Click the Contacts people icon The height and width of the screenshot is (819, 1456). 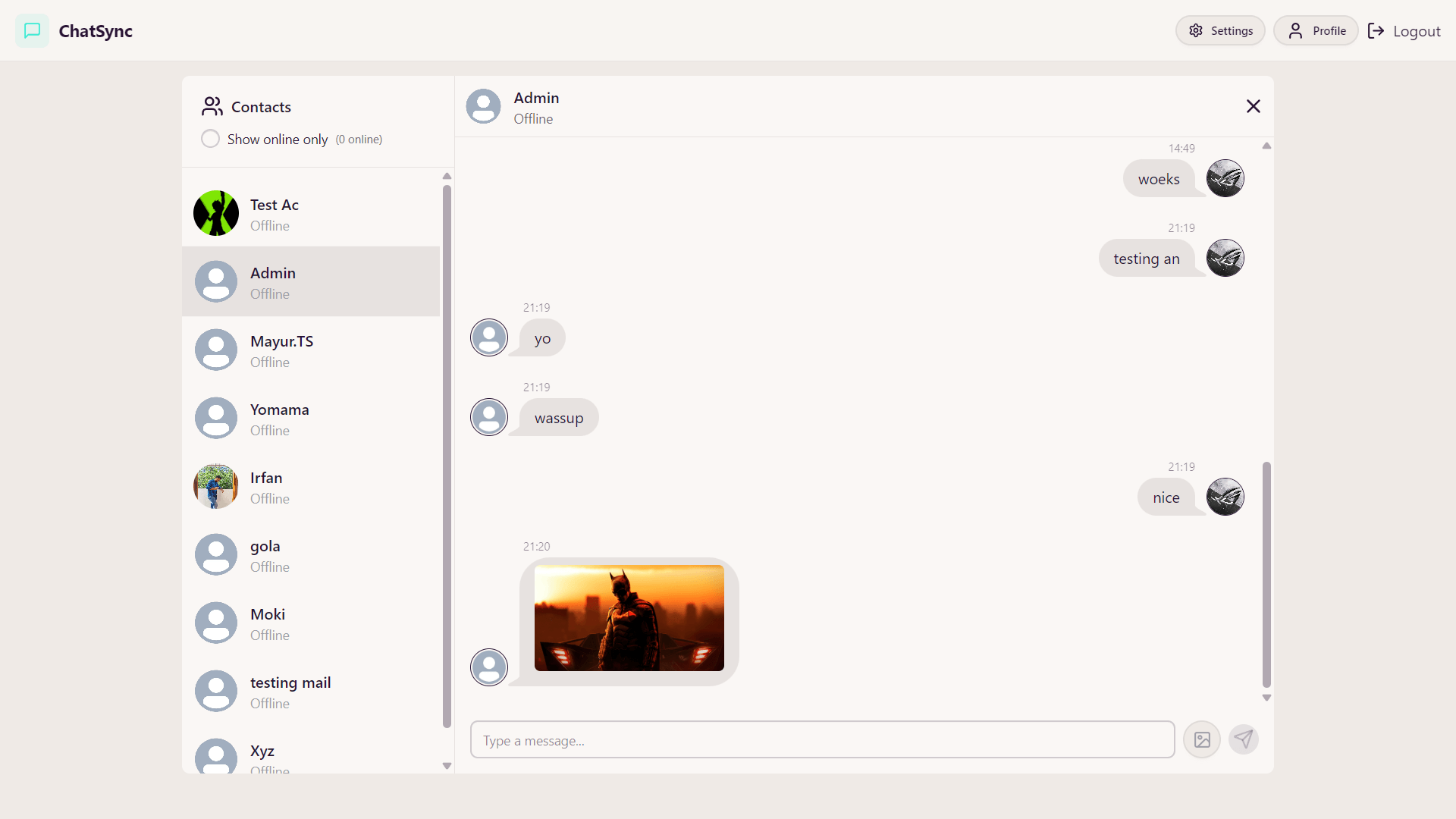[x=212, y=107]
